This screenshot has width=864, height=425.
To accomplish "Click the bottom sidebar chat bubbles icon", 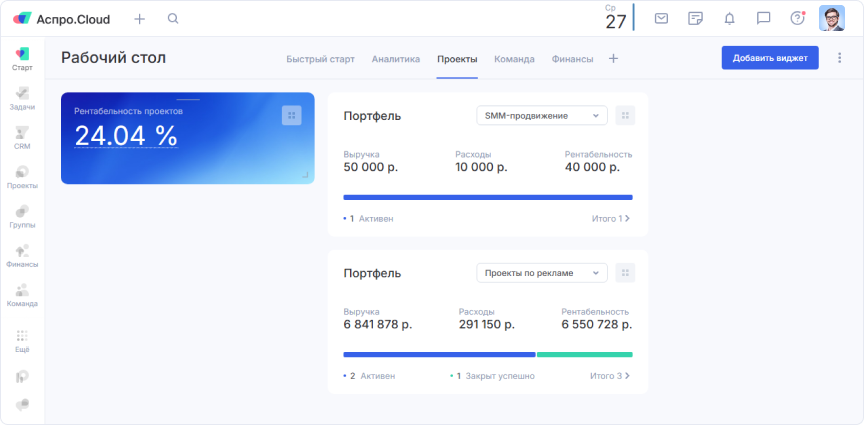I will coord(23,405).
